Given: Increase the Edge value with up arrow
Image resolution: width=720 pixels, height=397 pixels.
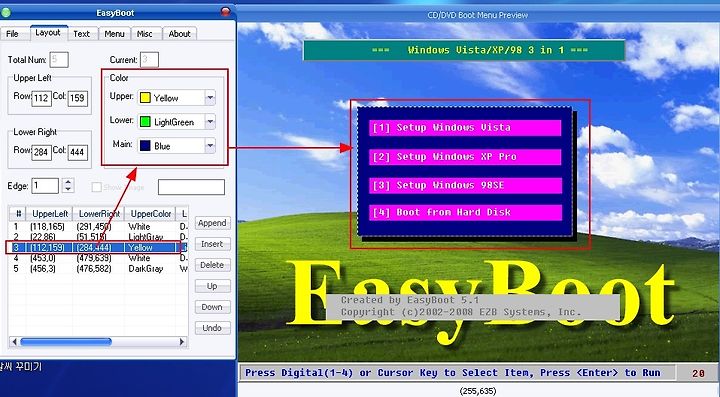Looking at the screenshot, I should pos(68,182).
